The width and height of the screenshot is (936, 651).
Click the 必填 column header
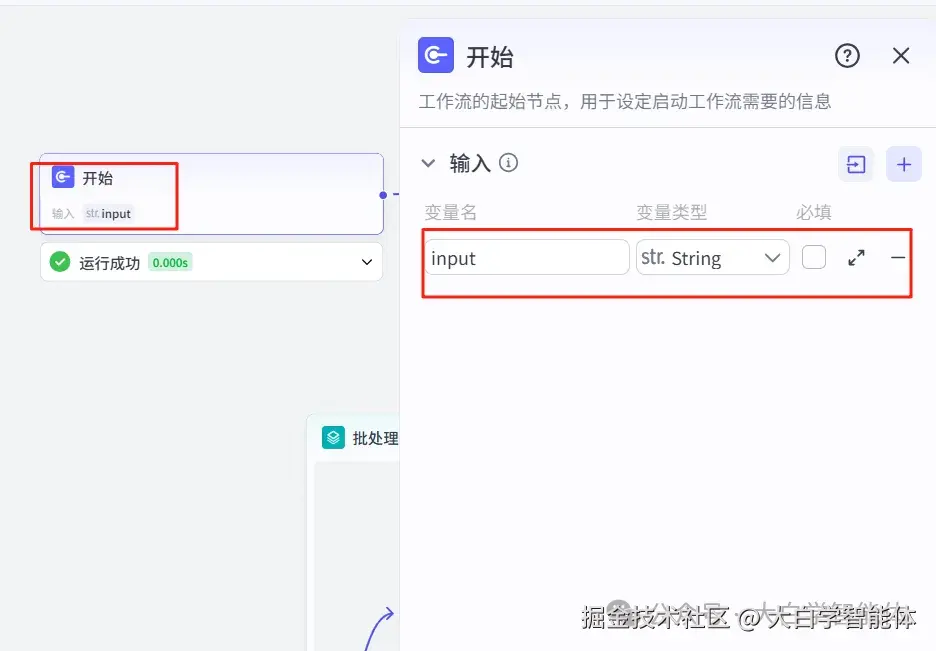(814, 212)
